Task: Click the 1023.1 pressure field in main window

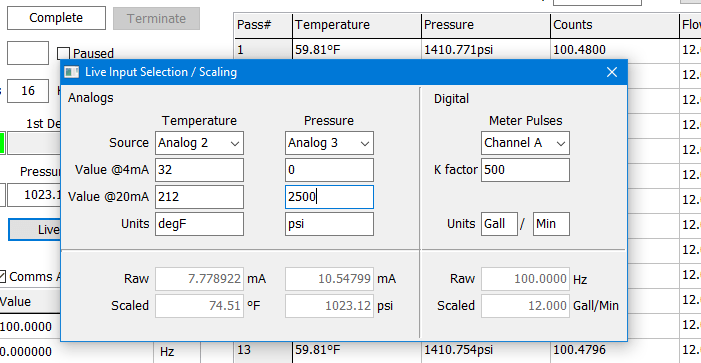Action: 34,195
